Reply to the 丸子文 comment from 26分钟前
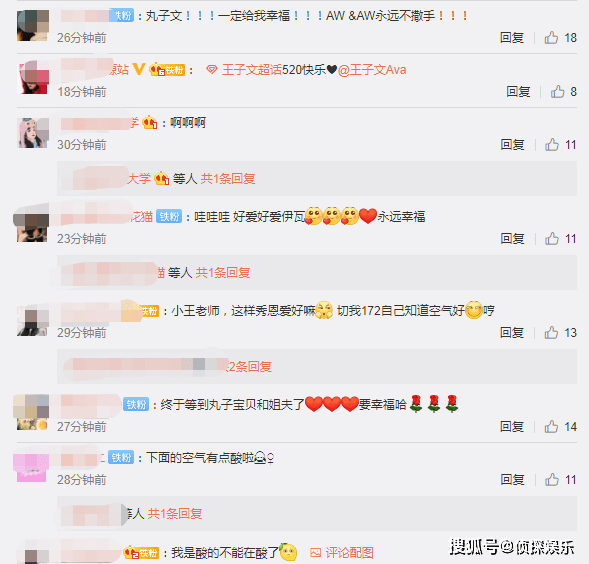This screenshot has height=564, width=589. click(x=512, y=38)
